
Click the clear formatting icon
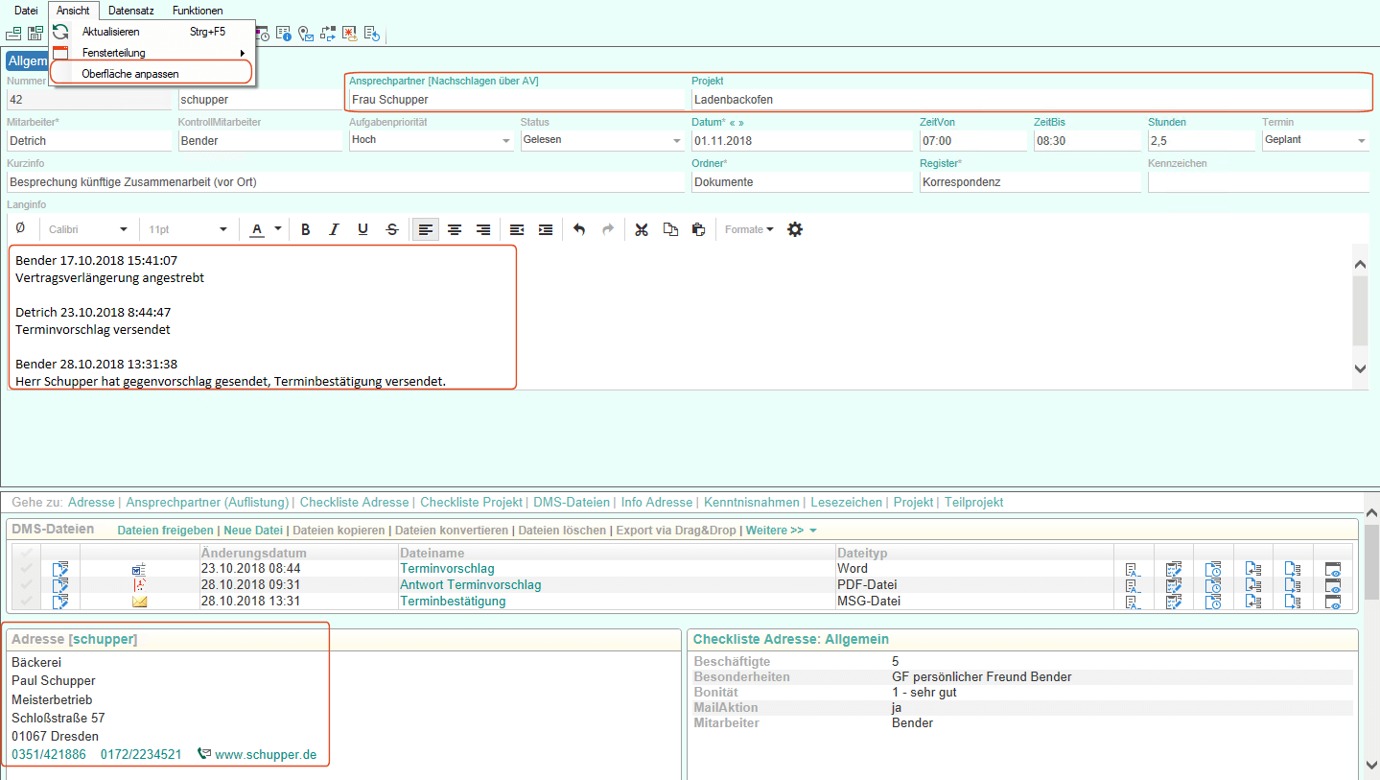(21, 229)
